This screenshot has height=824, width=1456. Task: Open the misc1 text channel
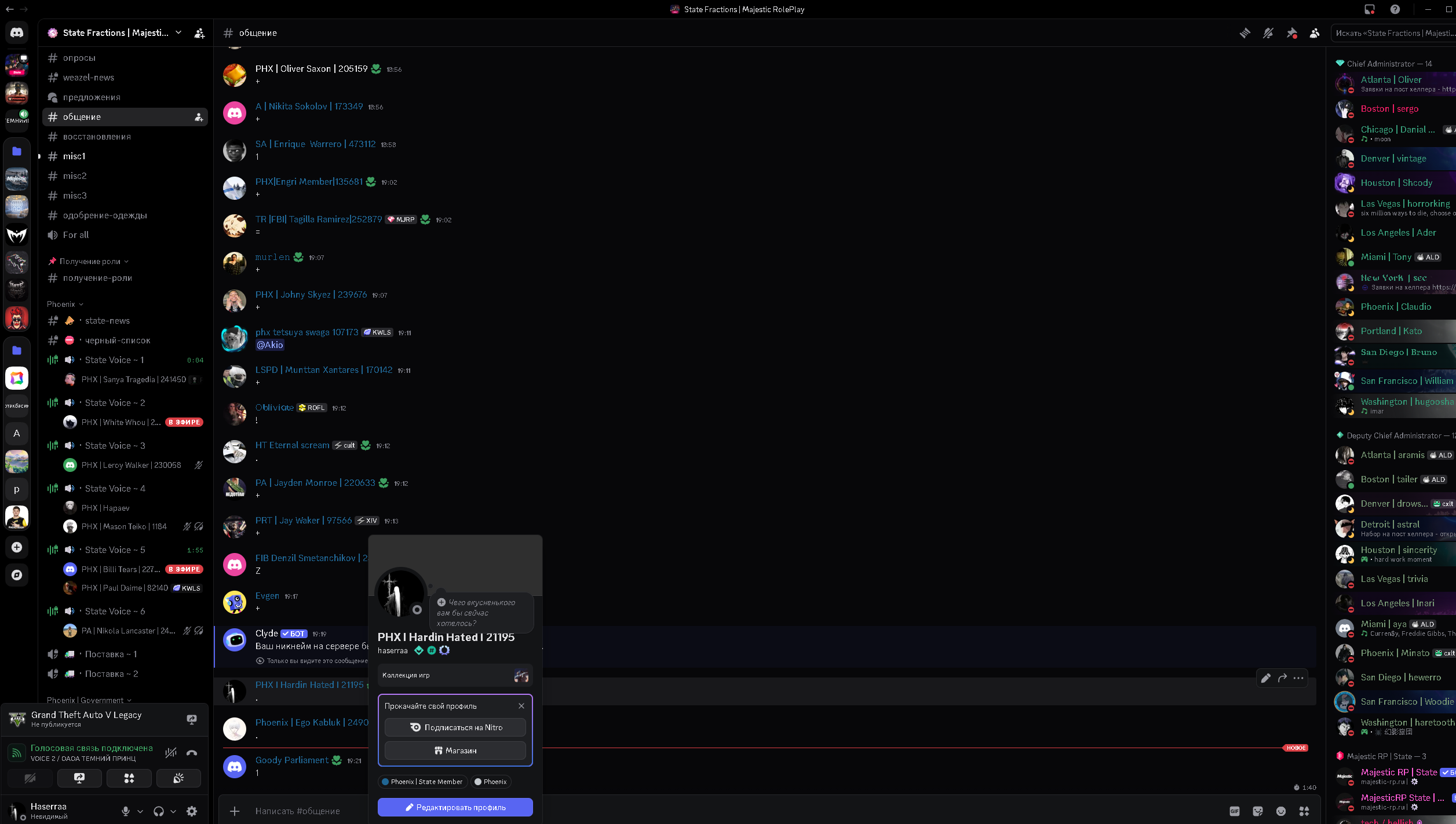pyautogui.click(x=74, y=156)
